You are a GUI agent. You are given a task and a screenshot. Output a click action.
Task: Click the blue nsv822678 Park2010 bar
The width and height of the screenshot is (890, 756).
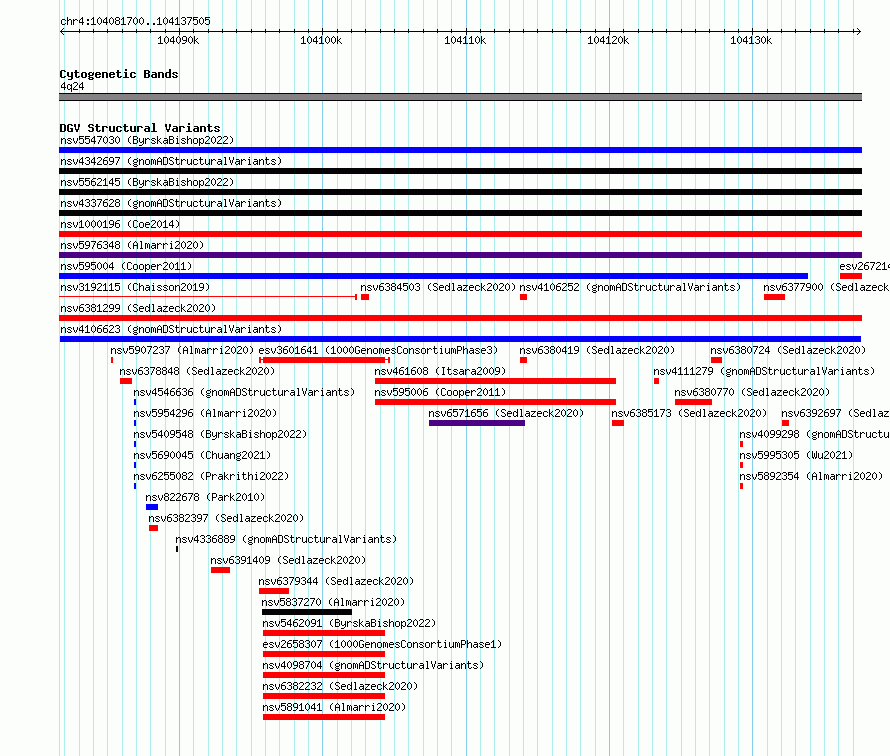(152, 507)
